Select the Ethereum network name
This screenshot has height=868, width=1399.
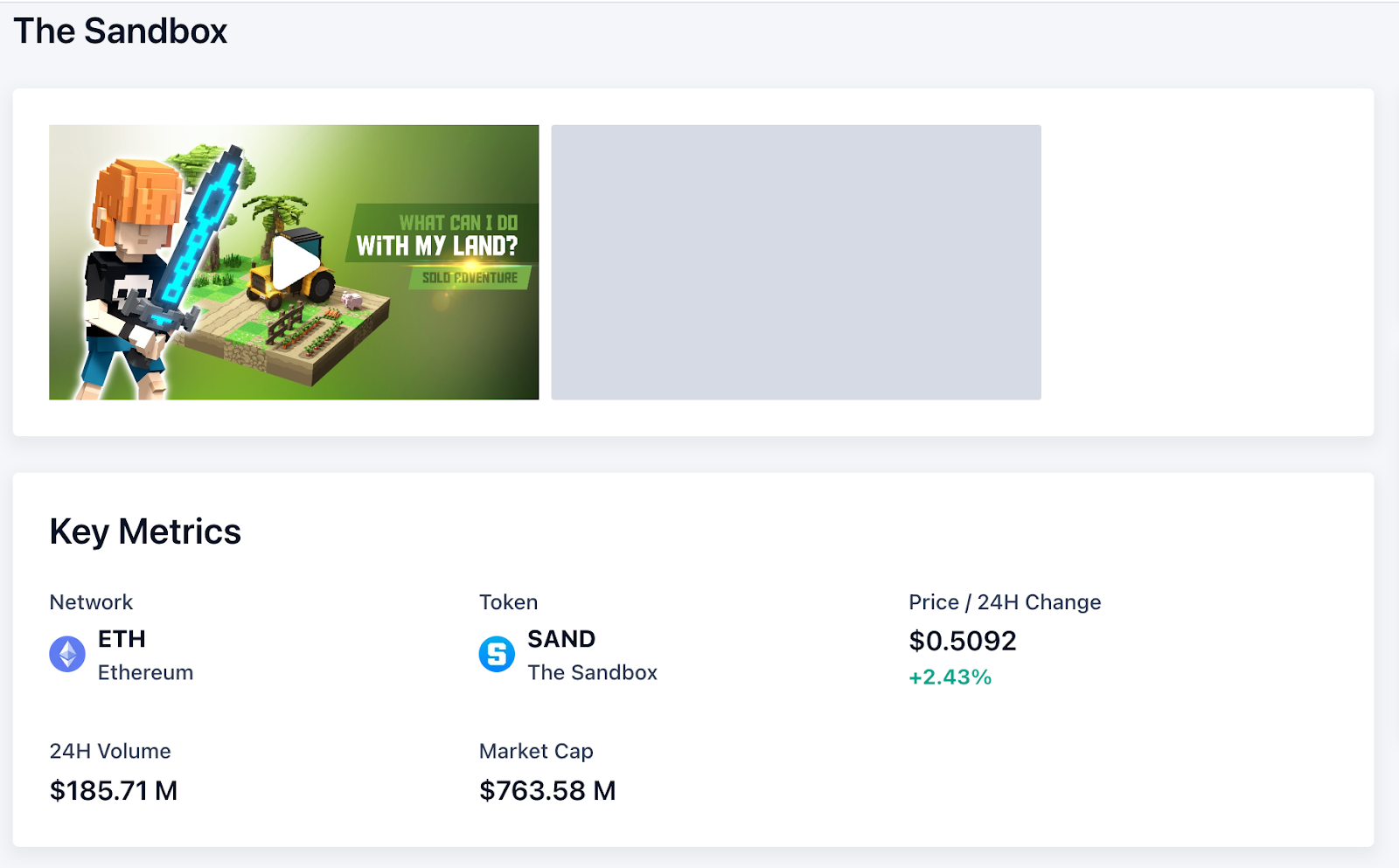point(145,672)
